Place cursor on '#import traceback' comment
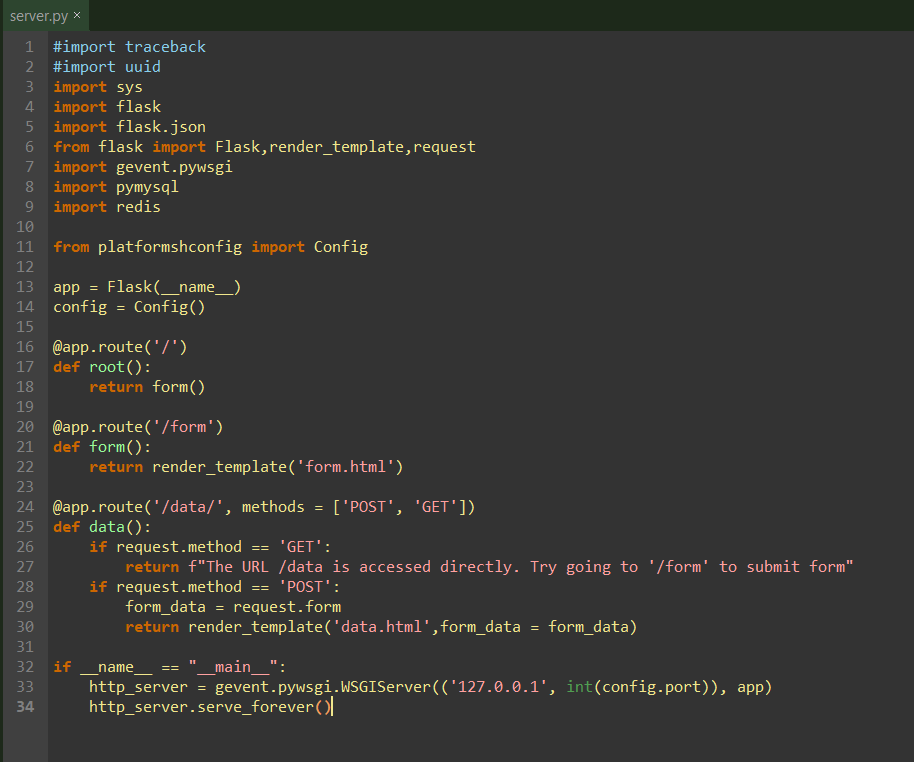 (129, 47)
